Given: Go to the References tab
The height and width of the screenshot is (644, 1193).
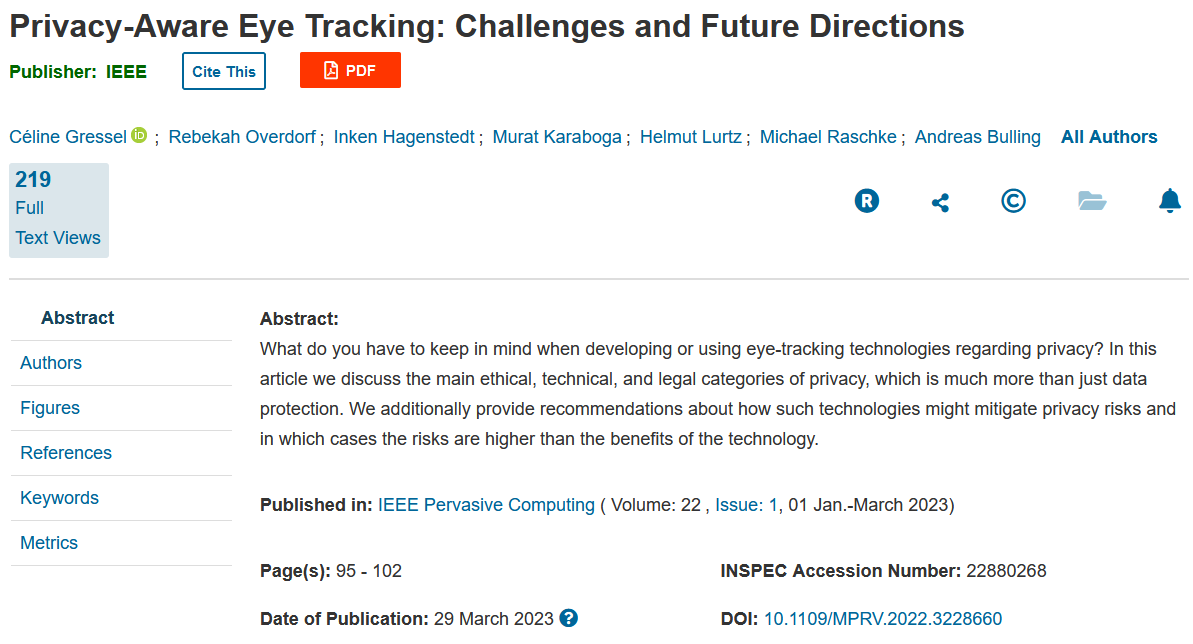Looking at the screenshot, I should click(x=66, y=453).
